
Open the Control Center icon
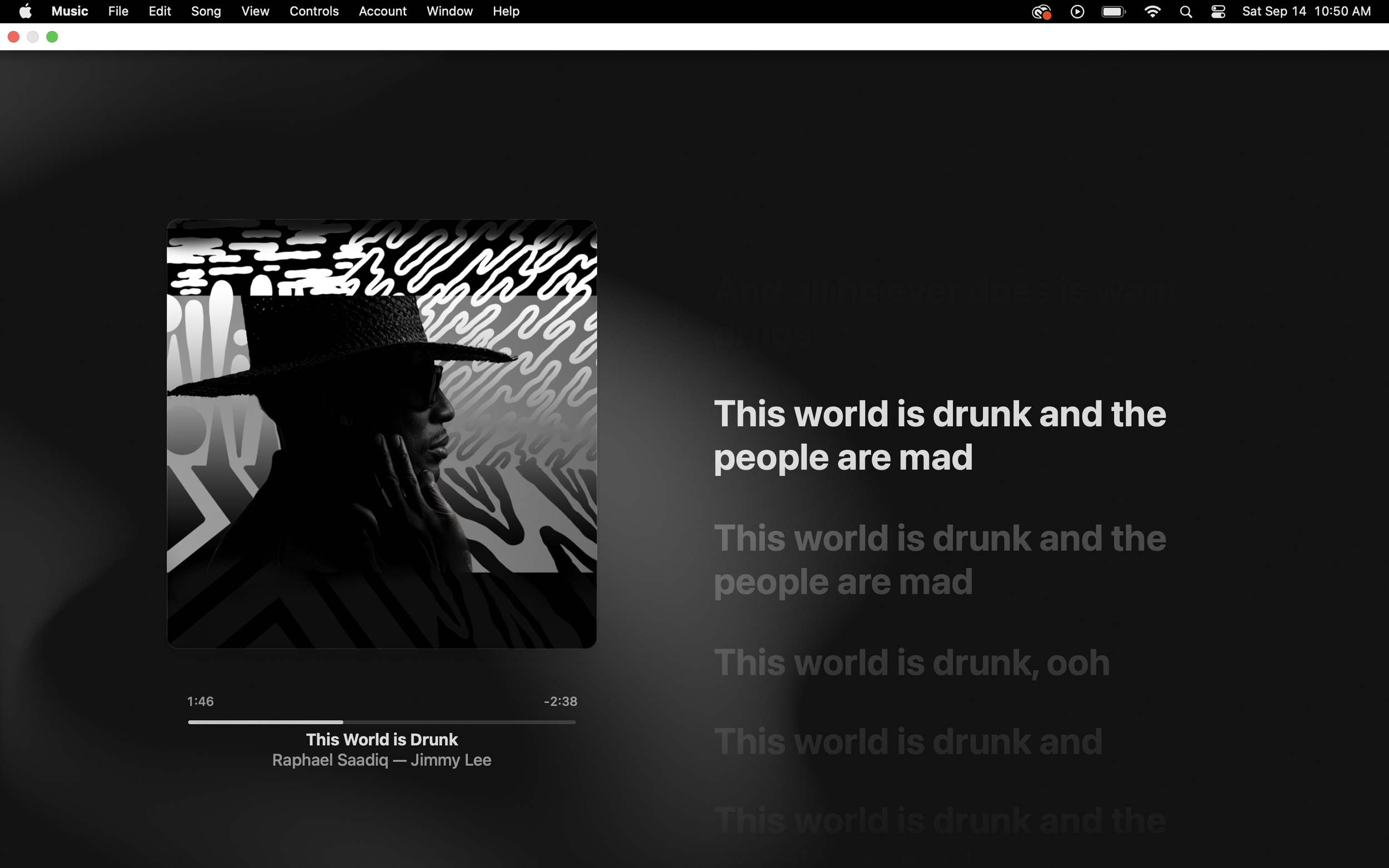pos(1218,12)
